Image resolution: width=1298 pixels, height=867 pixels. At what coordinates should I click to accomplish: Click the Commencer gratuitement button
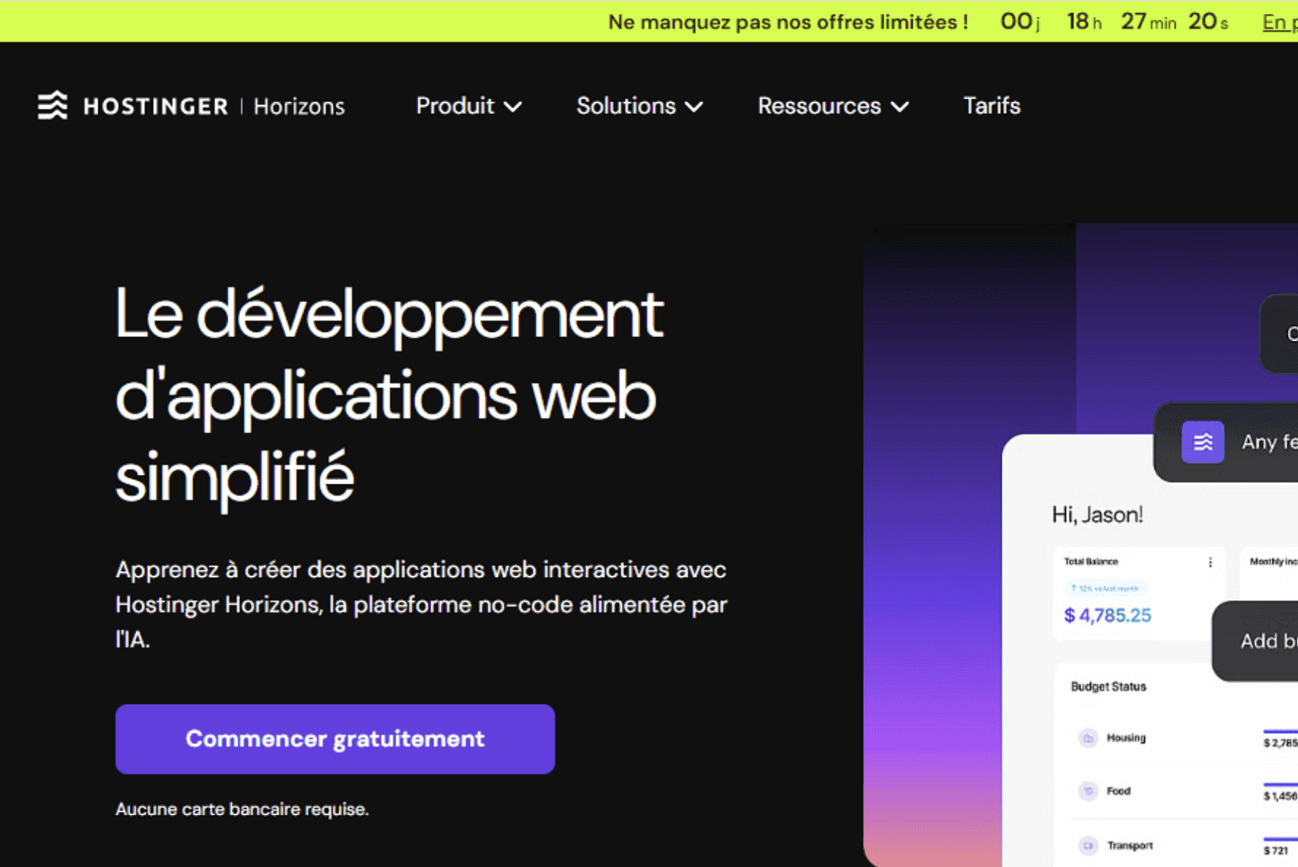click(335, 739)
